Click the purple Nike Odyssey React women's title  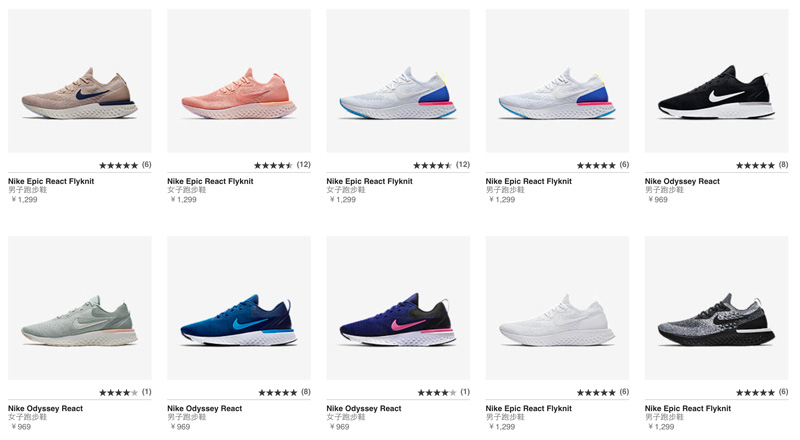[363, 408]
